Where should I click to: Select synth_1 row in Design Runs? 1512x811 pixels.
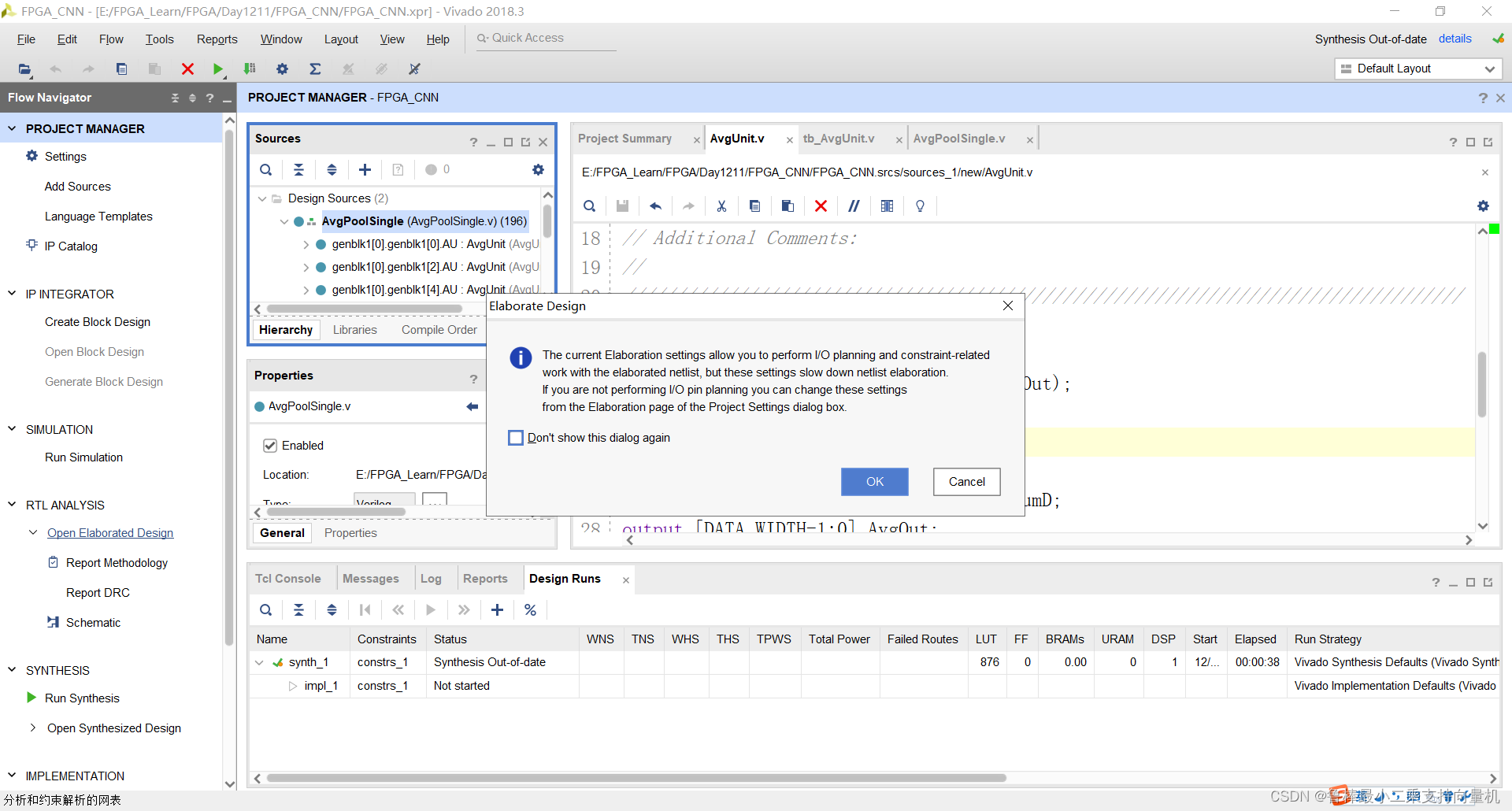coord(874,662)
